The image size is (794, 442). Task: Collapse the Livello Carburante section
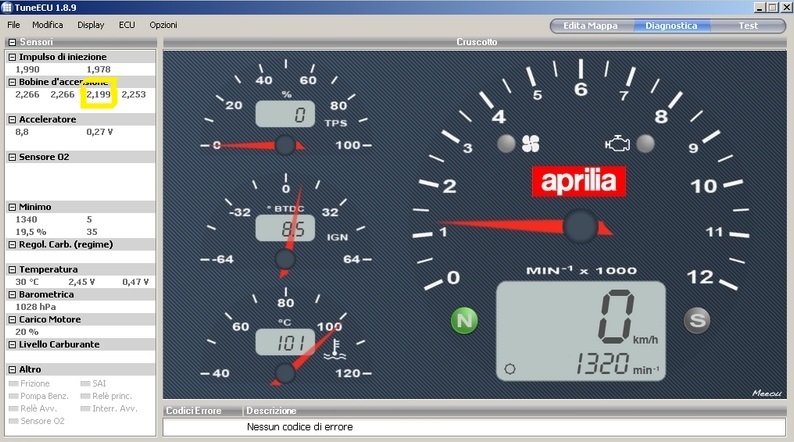(x=12, y=344)
